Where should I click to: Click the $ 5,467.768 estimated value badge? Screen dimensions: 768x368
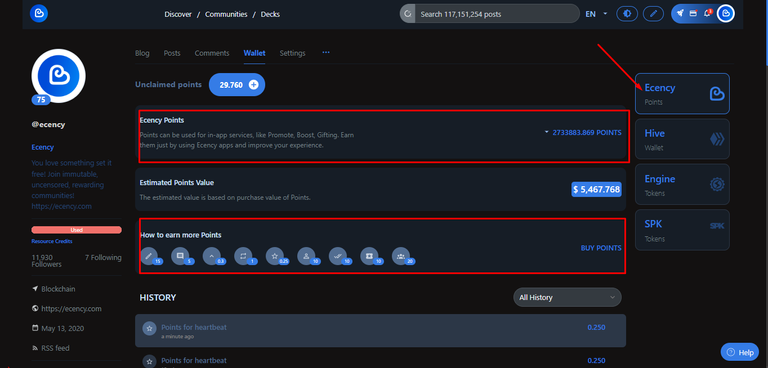(596, 189)
